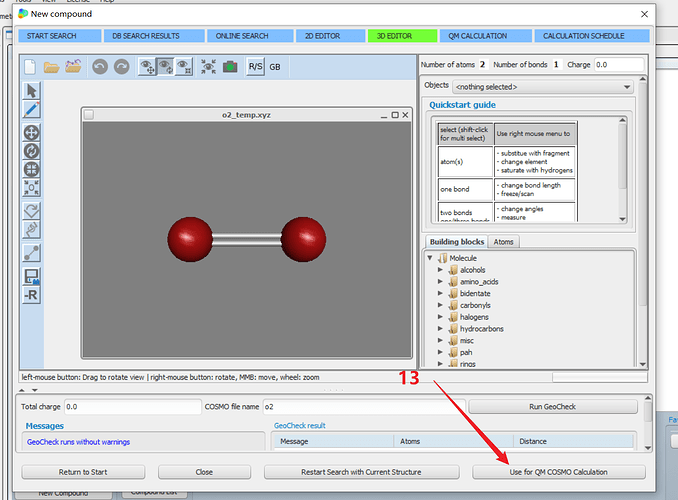Toggle the eye rotate view mode
The height and width of the screenshot is (500, 678).
[165, 67]
